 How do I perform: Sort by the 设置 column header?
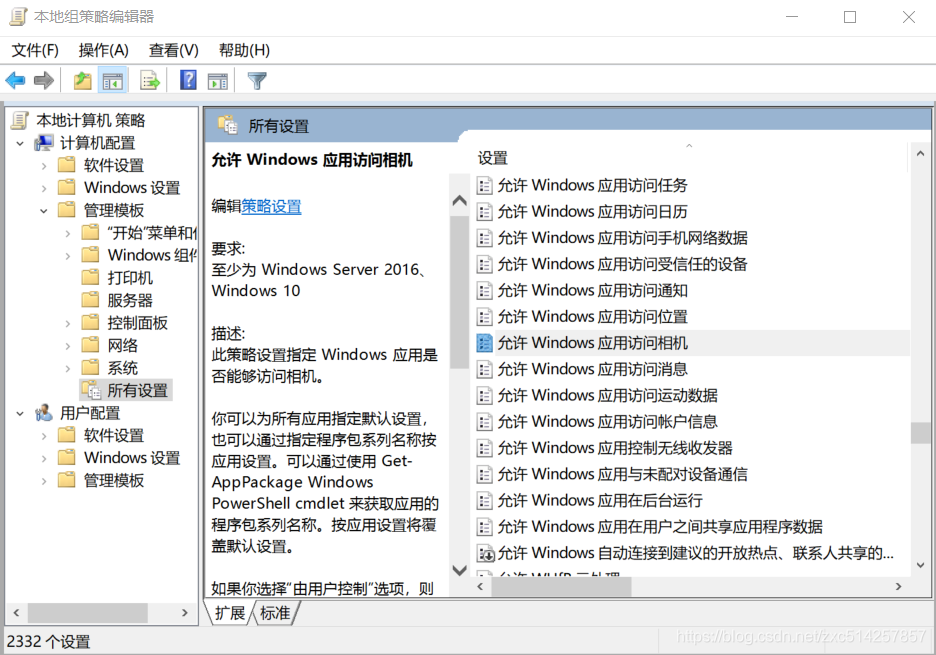pyautogui.click(x=689, y=158)
